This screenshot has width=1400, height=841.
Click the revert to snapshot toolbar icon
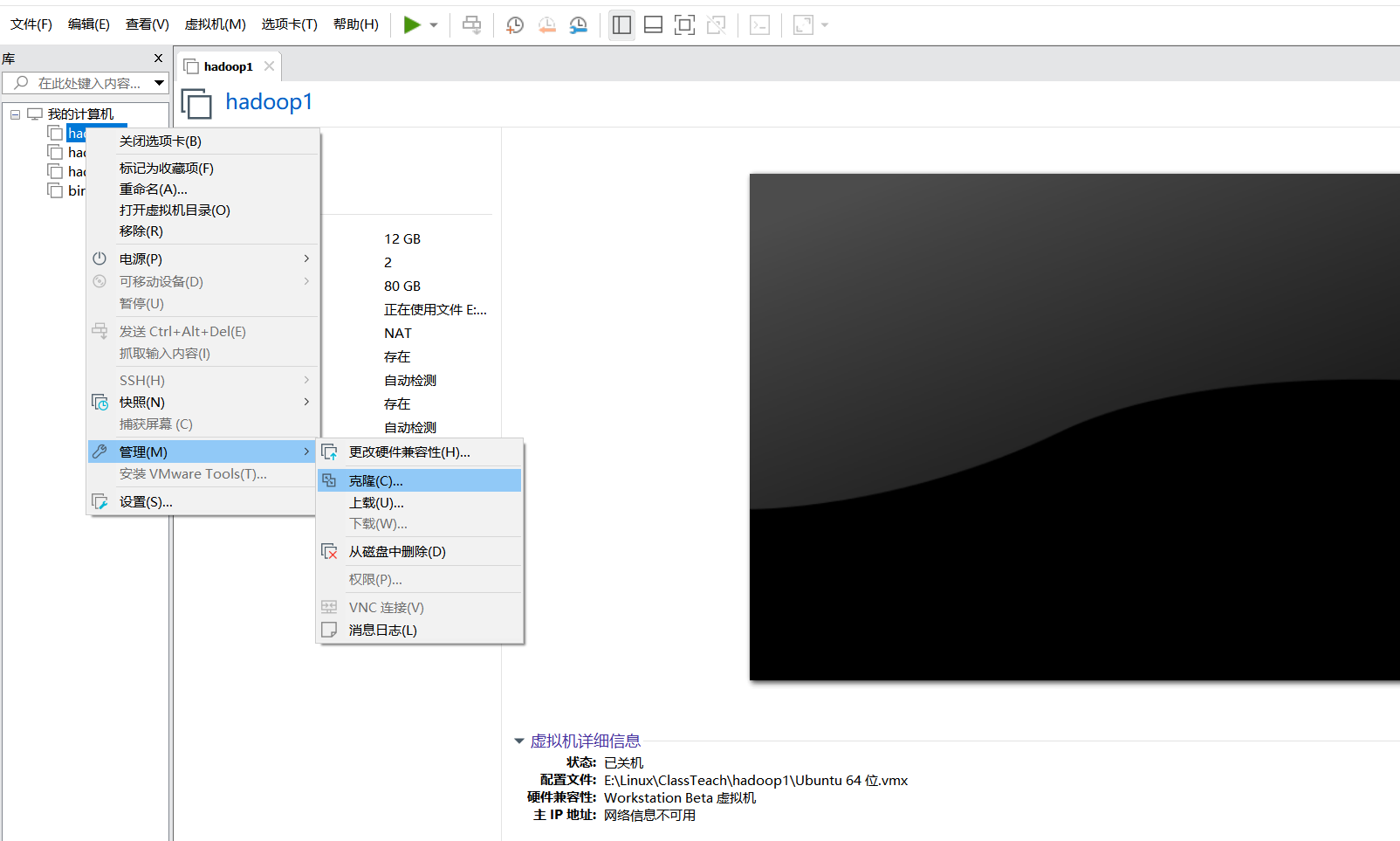point(547,25)
